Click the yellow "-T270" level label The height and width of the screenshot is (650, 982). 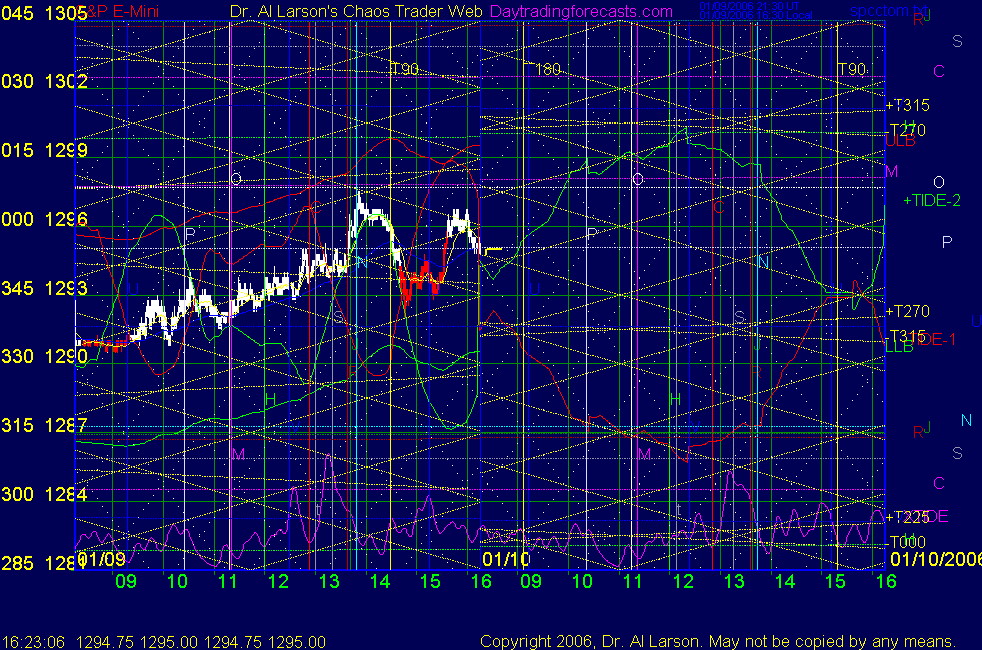(907, 130)
